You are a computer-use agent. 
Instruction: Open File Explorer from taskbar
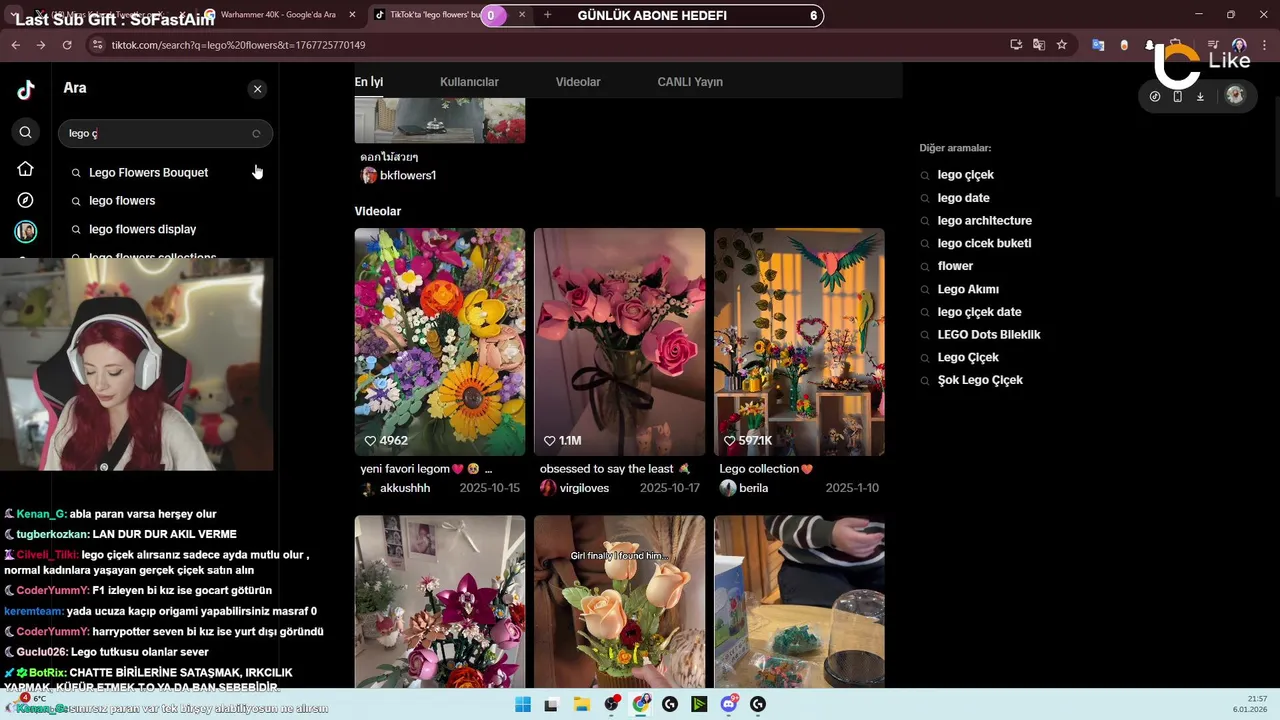point(581,705)
